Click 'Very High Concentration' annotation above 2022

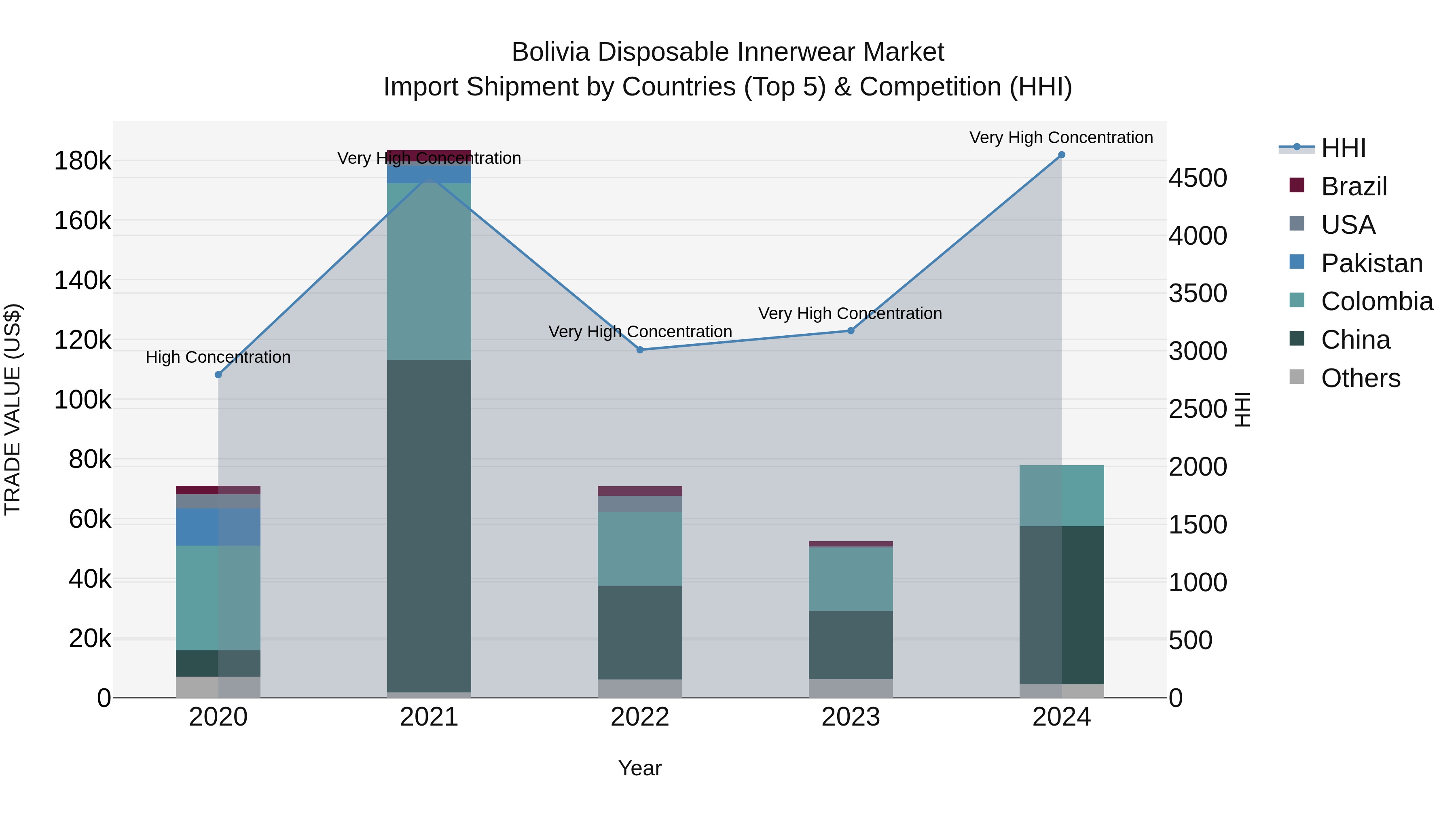click(x=640, y=331)
